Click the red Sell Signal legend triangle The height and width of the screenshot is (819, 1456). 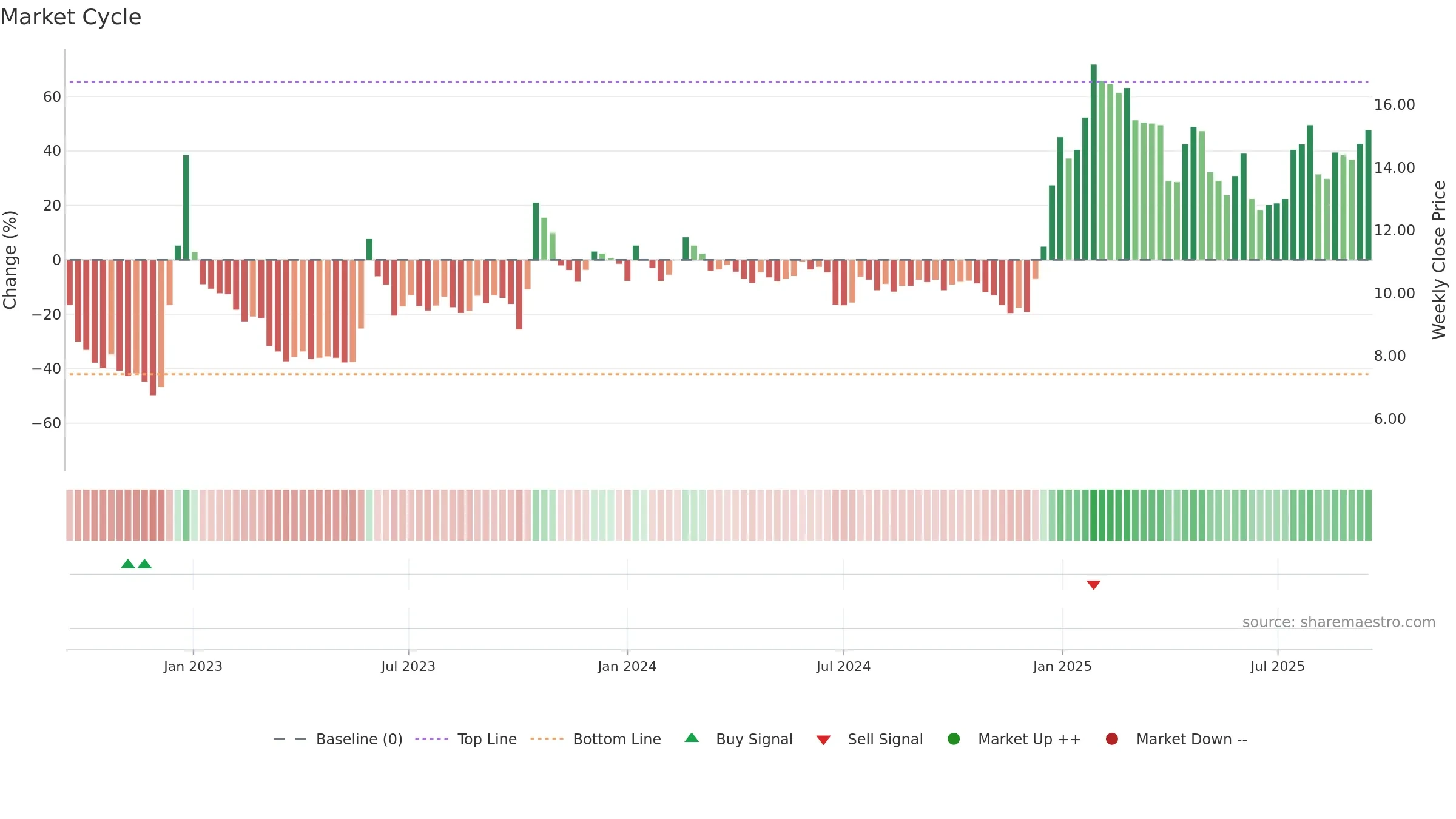[823, 740]
